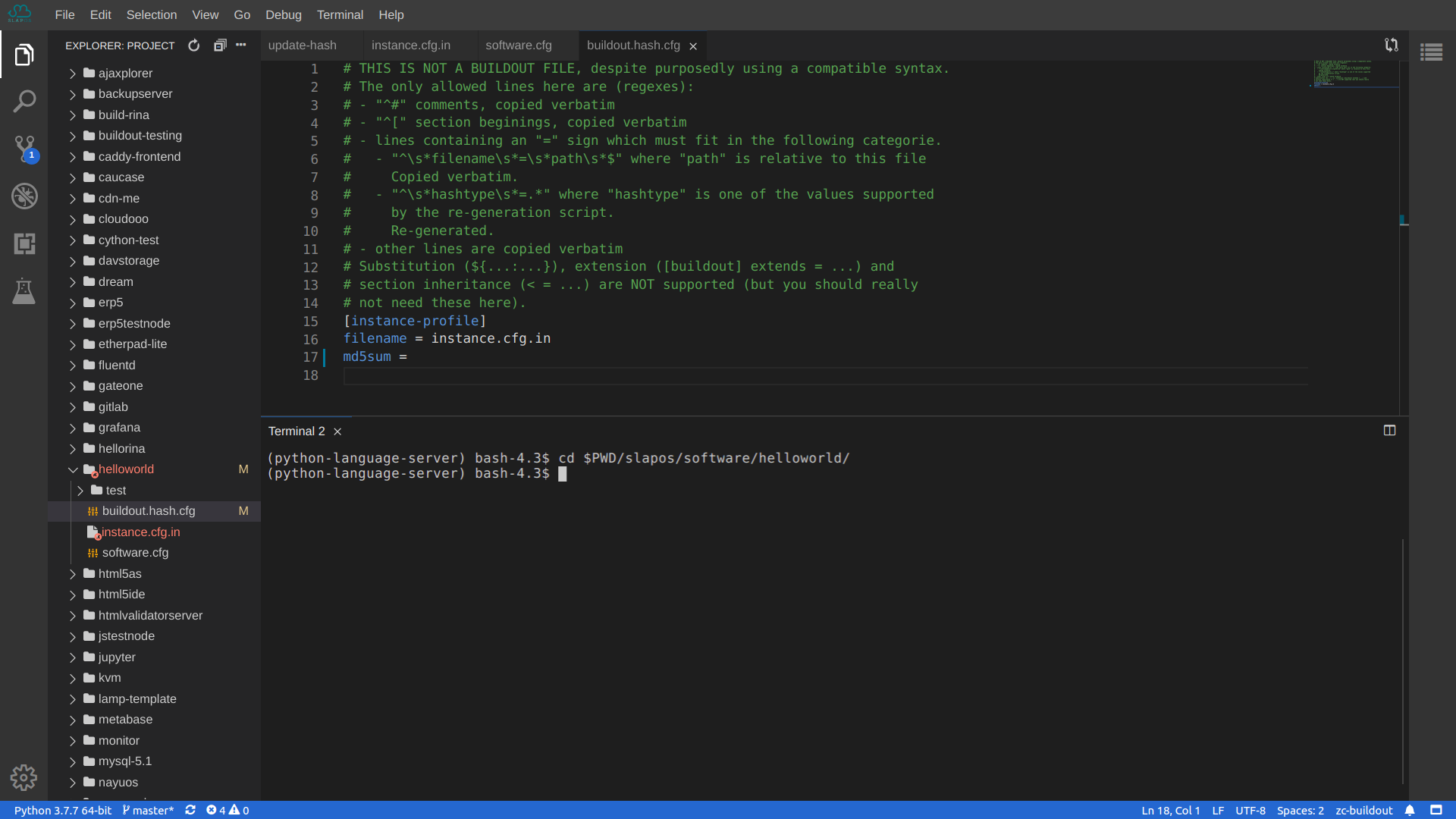Open software.cfg in the Explorer tree
This screenshot has width=1456, height=819.
point(155,553)
